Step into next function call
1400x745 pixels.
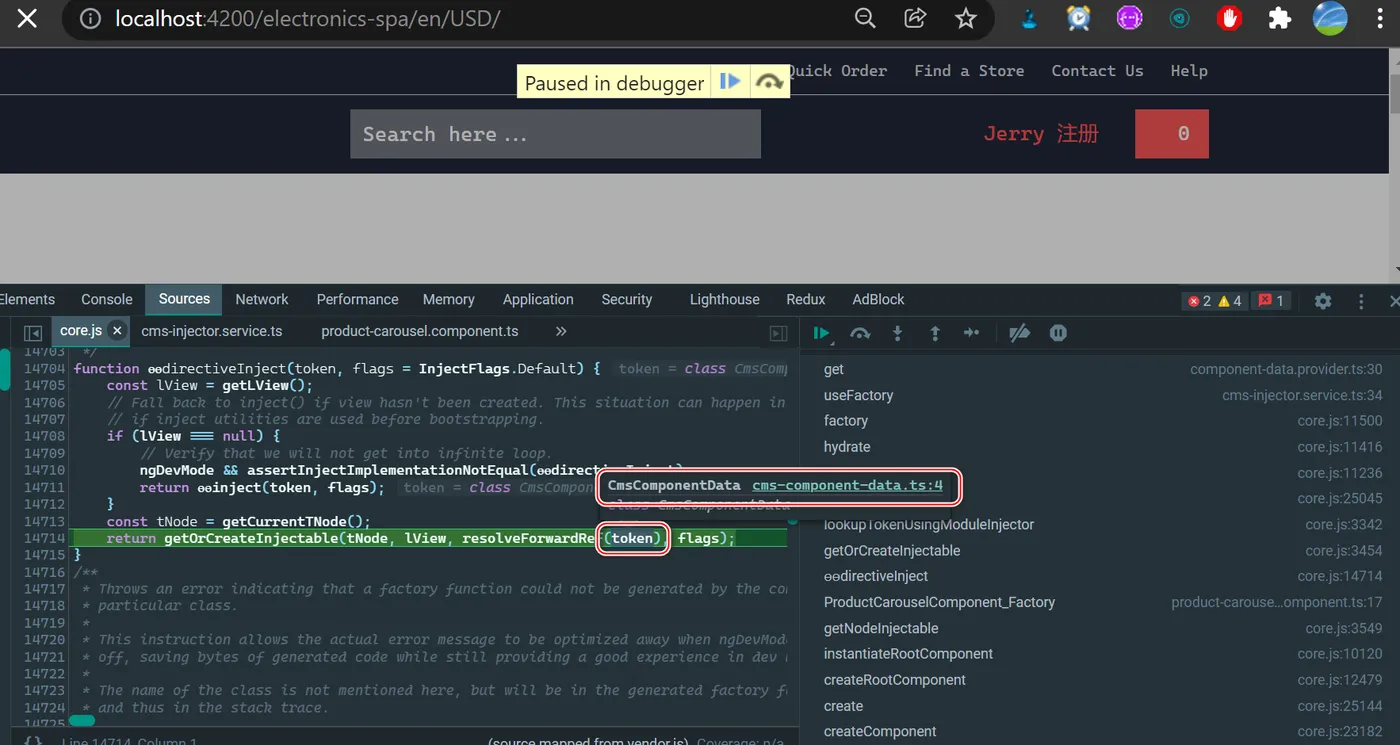(897, 333)
